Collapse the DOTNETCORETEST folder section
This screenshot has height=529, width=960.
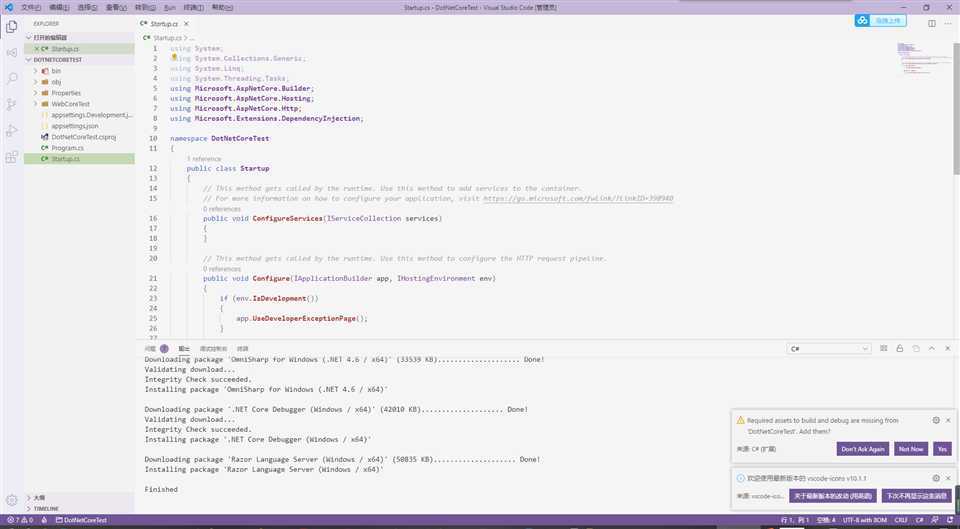pyautogui.click(x=80, y=60)
